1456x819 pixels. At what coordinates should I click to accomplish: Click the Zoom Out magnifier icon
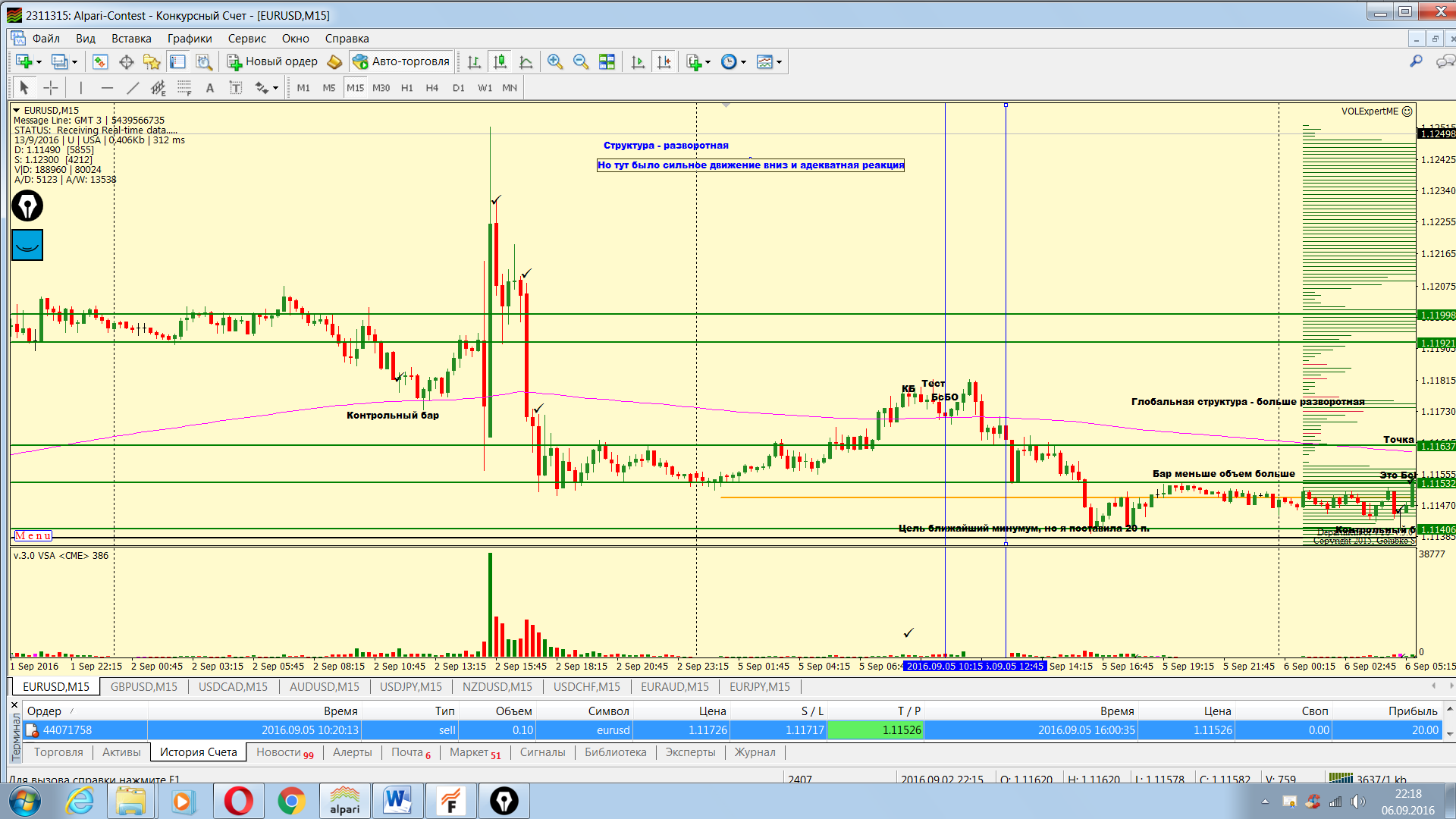pyautogui.click(x=581, y=62)
